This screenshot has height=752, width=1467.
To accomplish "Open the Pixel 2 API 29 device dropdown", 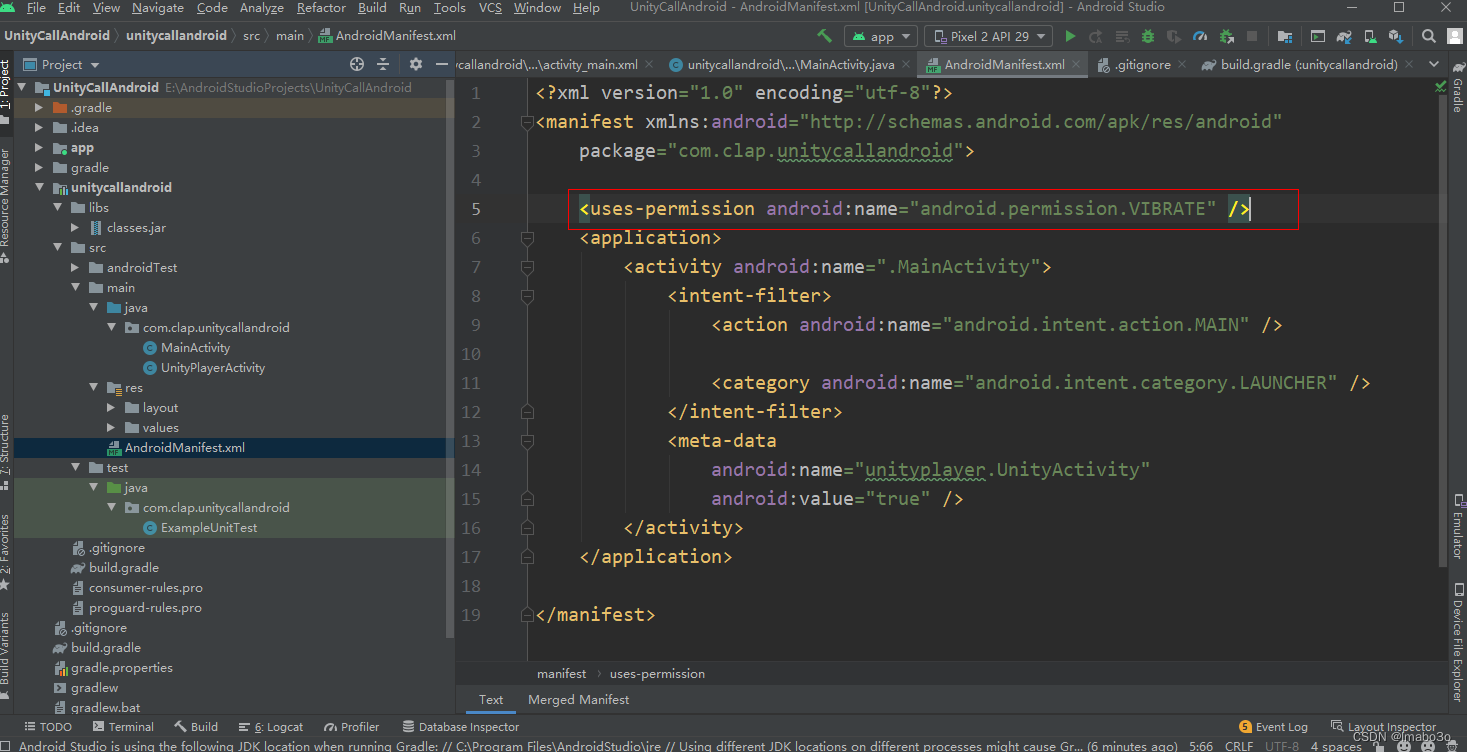I will (x=988, y=36).
